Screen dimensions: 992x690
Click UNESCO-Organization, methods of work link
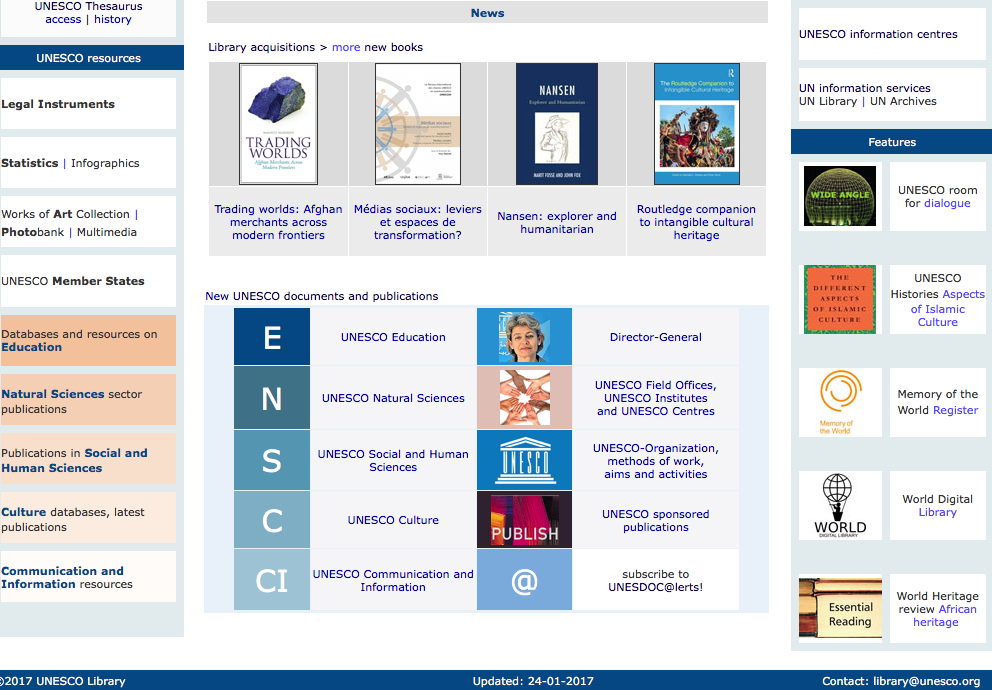[655, 460]
